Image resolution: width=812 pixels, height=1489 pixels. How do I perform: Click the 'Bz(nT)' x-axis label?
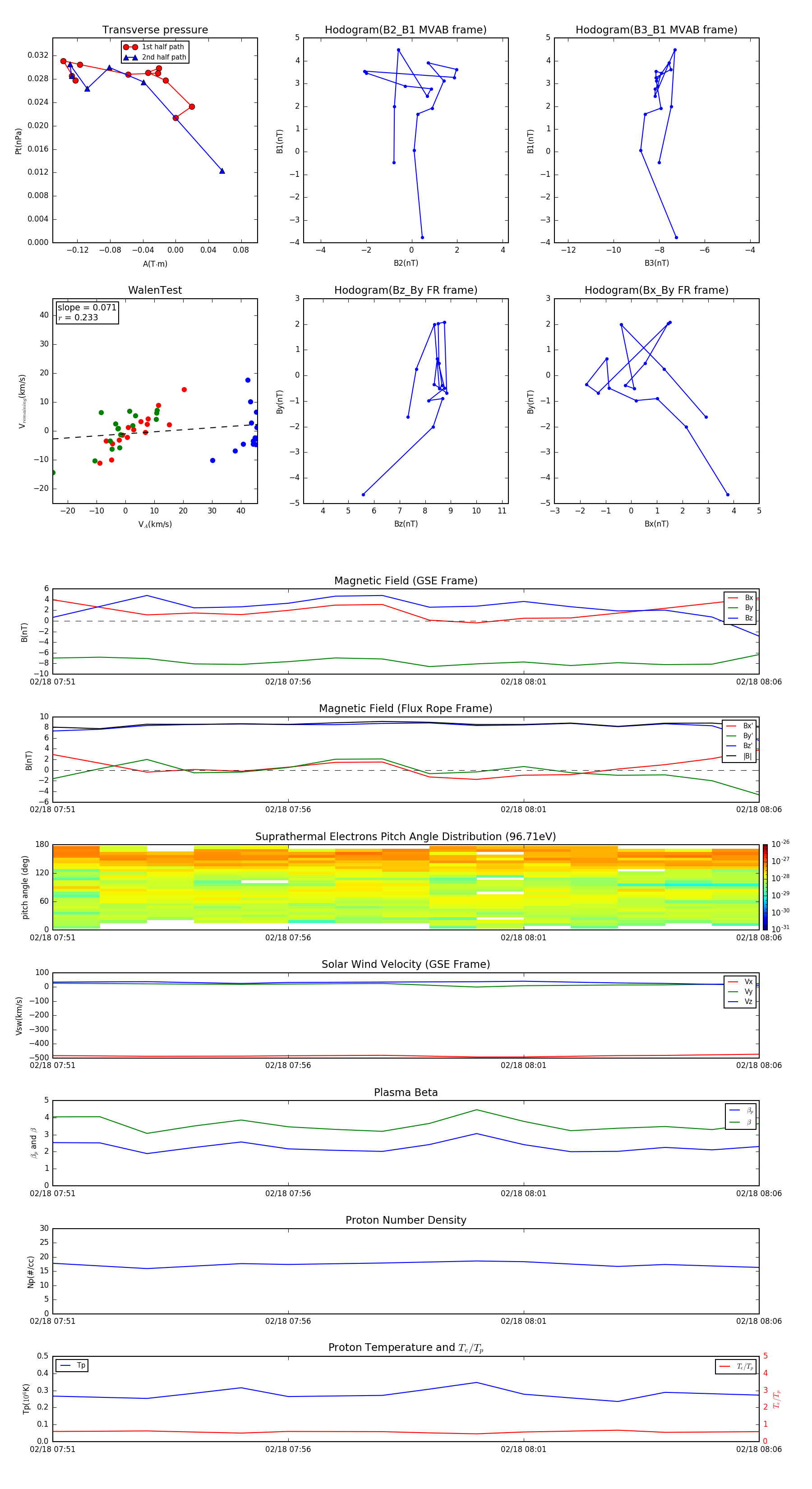click(x=406, y=524)
